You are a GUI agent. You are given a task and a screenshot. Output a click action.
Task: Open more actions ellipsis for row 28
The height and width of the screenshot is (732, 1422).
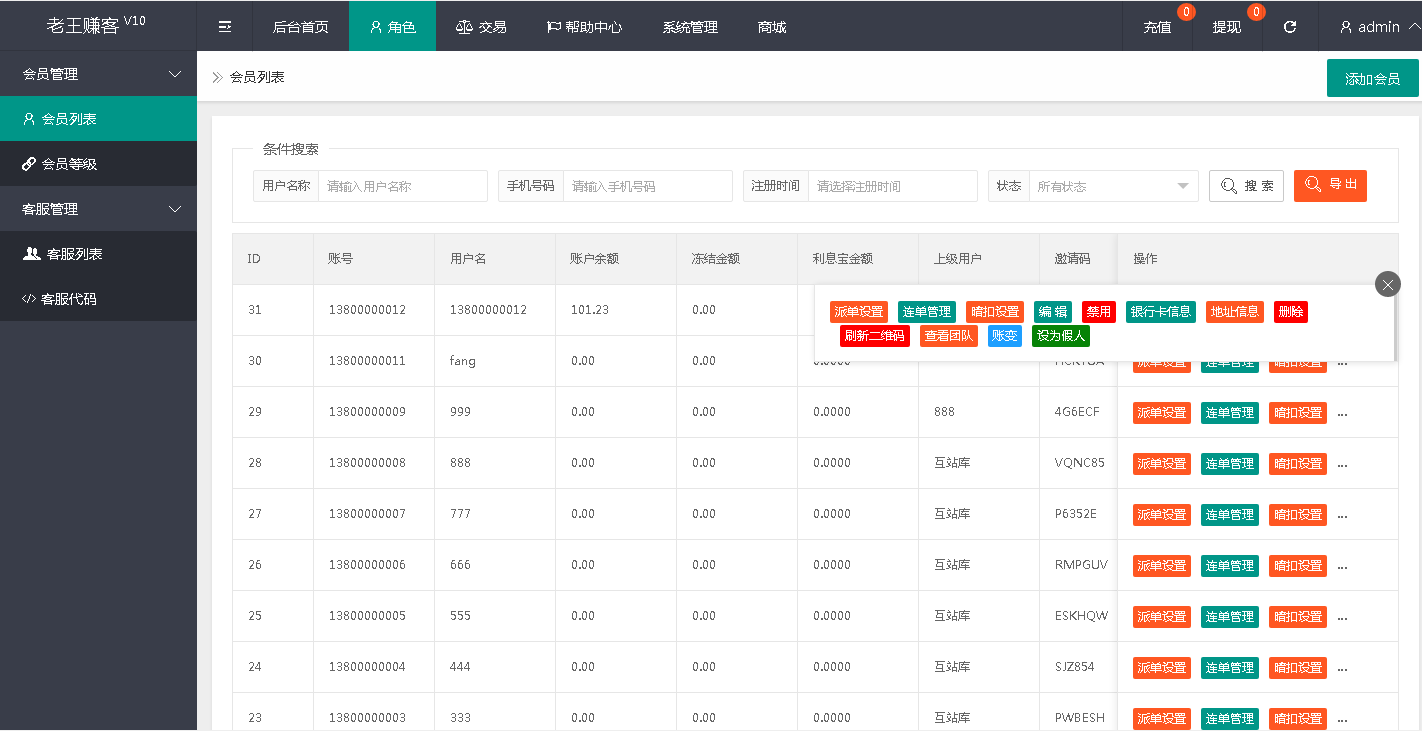(1342, 464)
